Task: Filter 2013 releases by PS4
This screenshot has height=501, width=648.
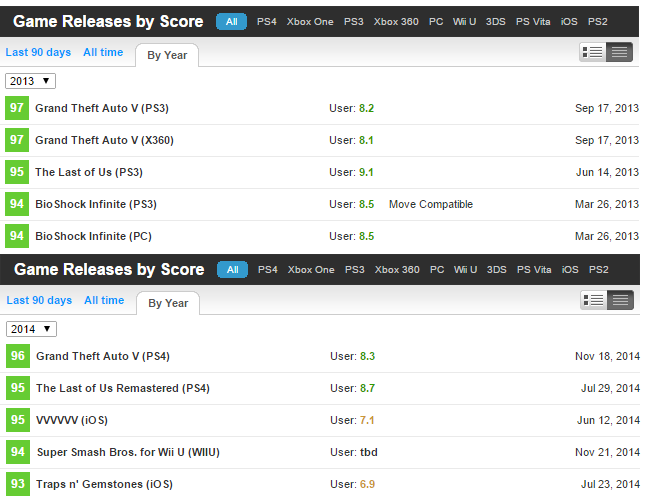Action: tap(267, 21)
